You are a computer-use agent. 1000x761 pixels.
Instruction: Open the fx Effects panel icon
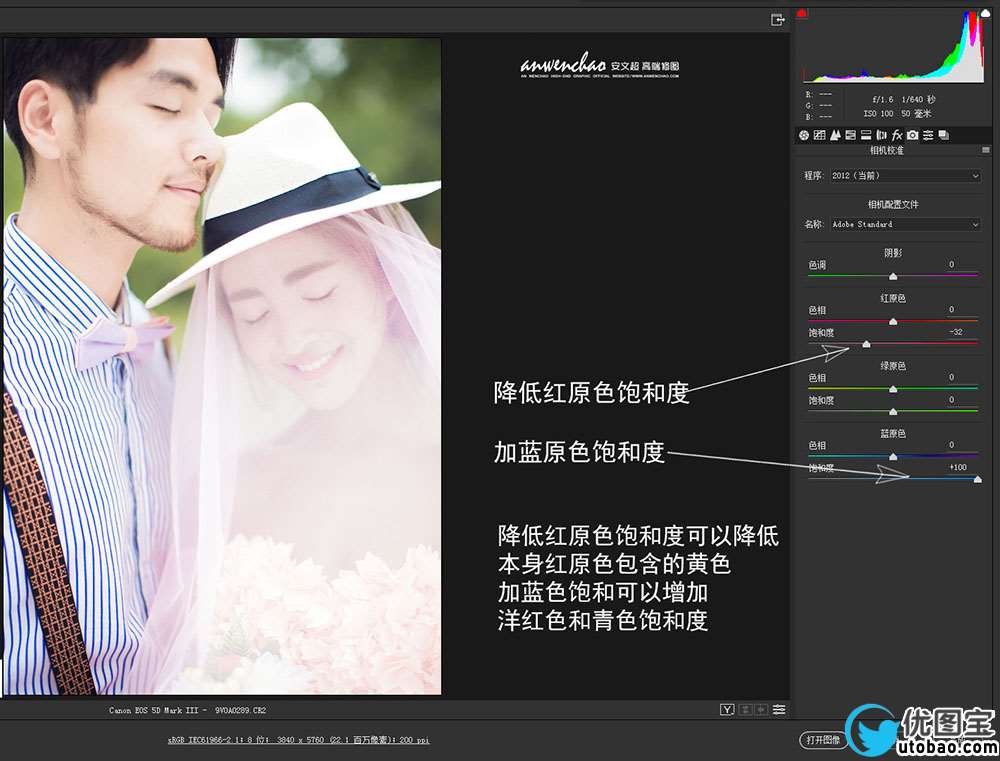897,135
